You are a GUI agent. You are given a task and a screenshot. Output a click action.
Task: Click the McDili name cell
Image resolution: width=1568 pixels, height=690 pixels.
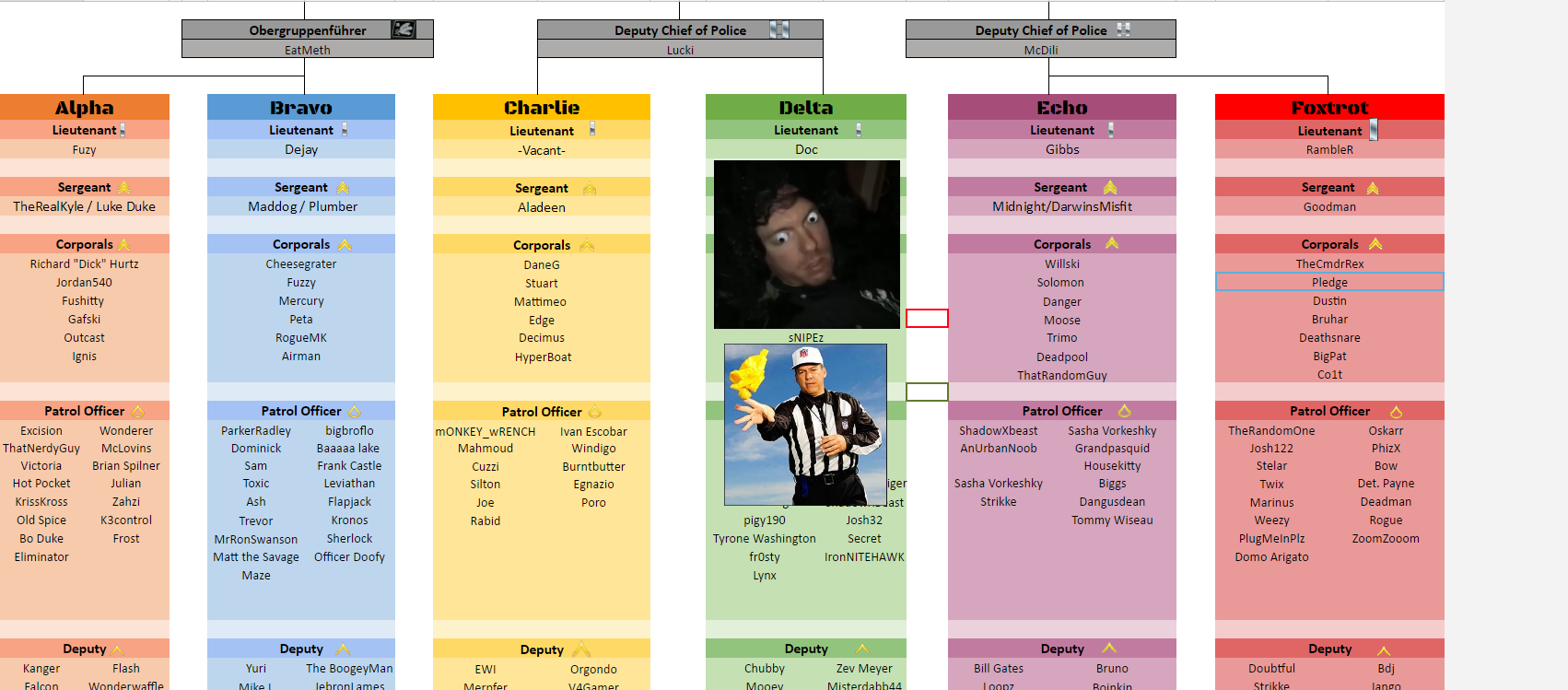[1041, 50]
